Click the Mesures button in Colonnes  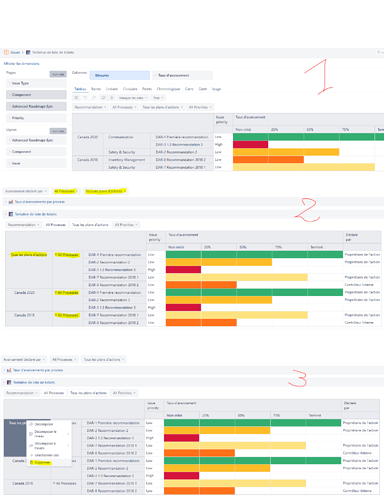coord(120,75)
